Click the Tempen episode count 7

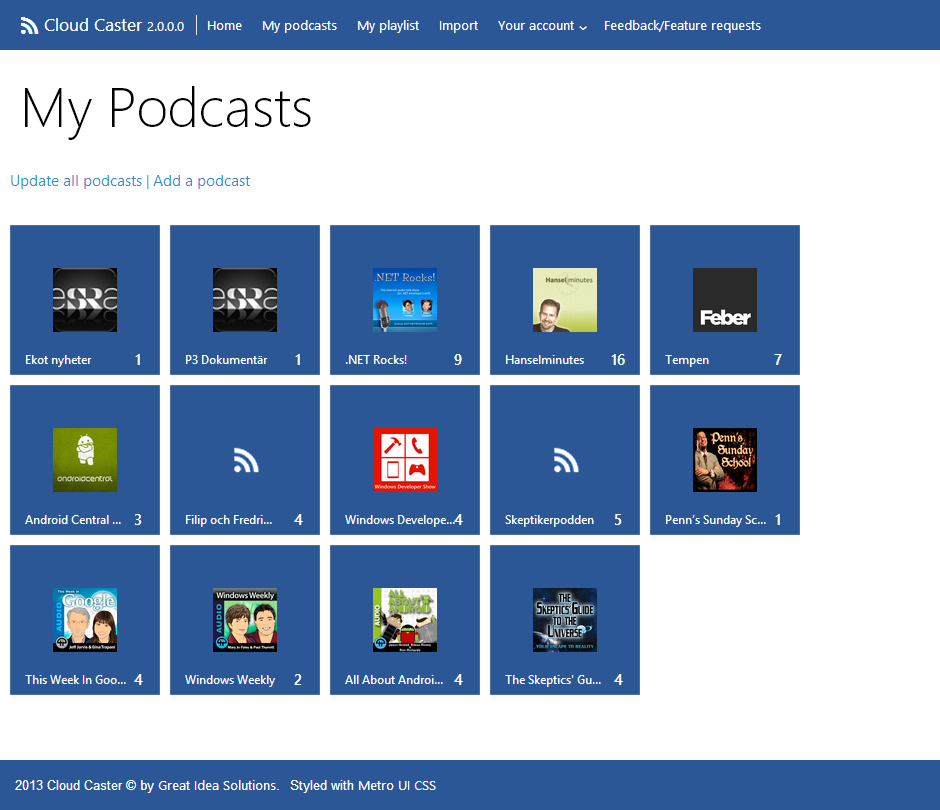pos(778,360)
